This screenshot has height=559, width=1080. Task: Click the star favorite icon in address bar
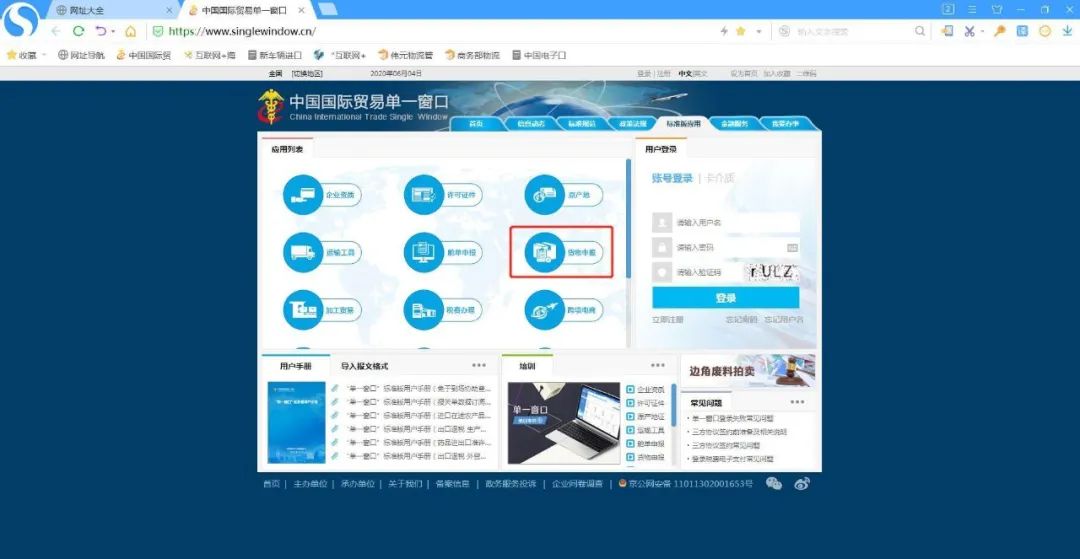point(741,31)
